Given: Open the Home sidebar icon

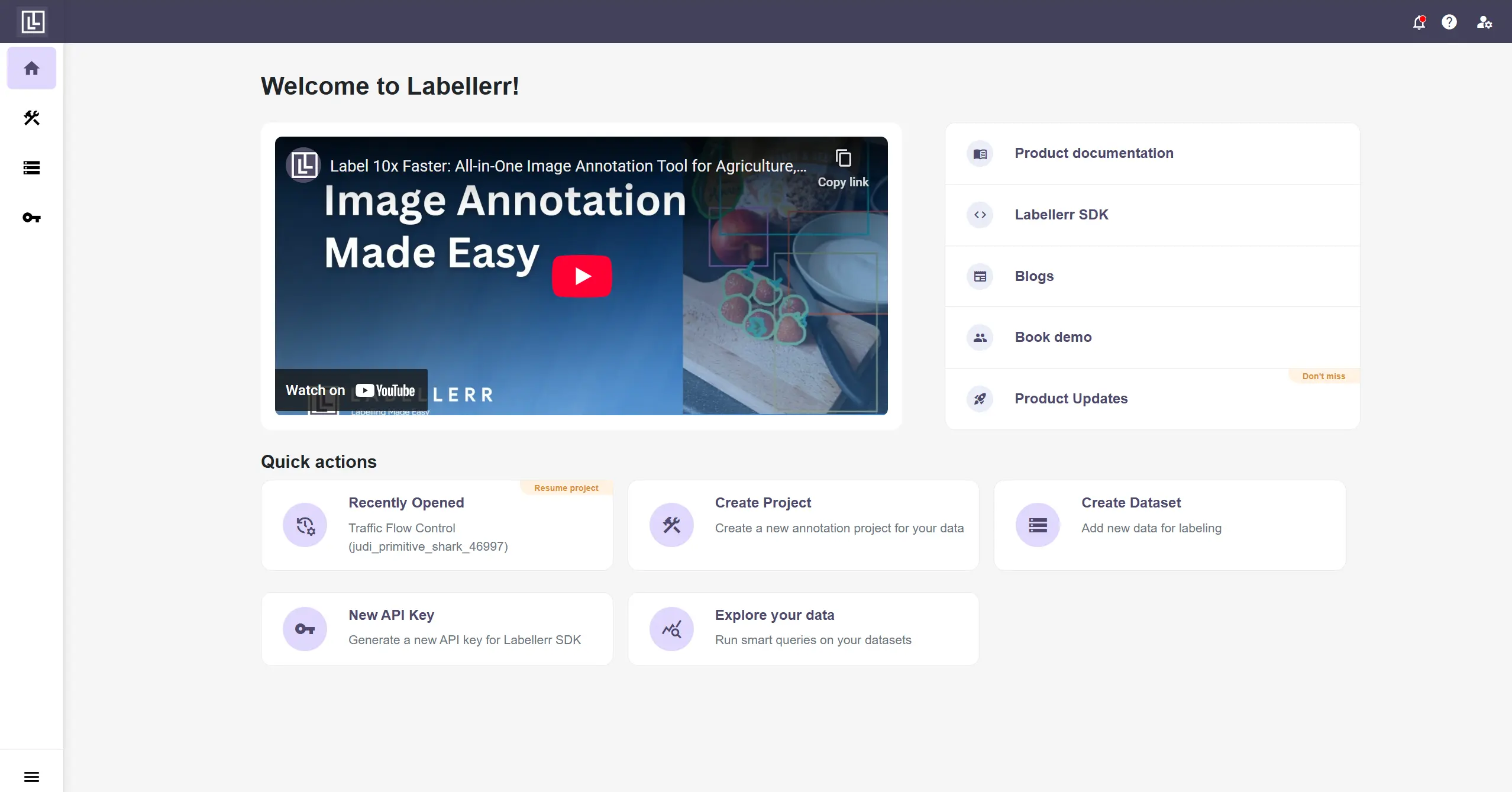Looking at the screenshot, I should tap(32, 69).
